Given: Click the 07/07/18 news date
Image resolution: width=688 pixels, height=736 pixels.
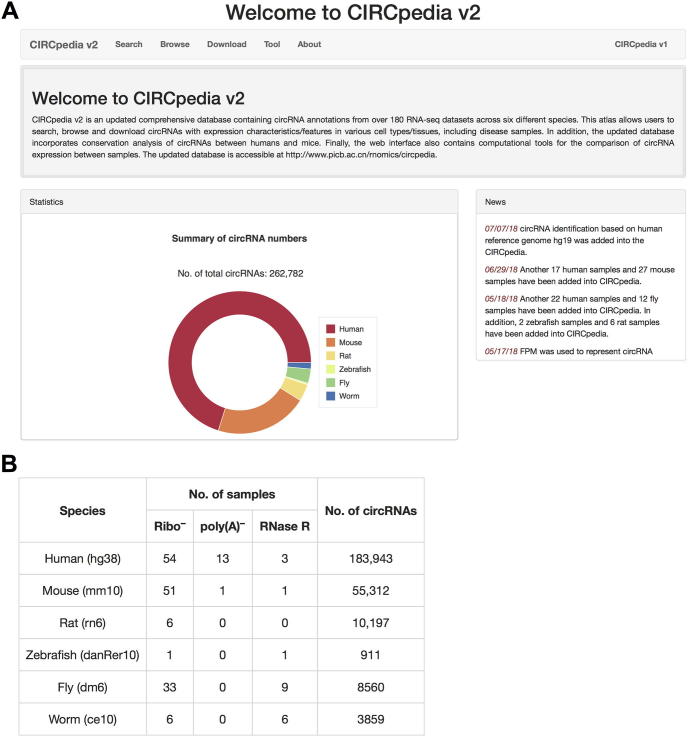Looking at the screenshot, I should tap(501, 229).
